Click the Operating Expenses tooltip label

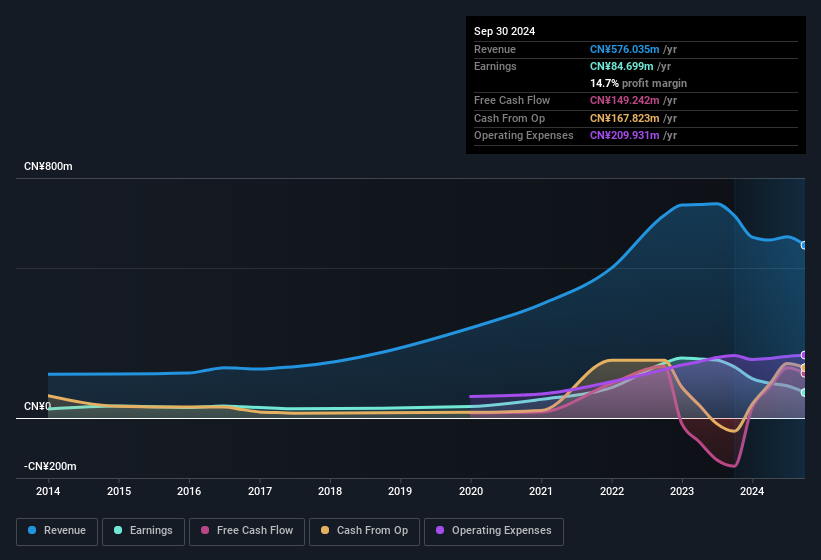524,135
